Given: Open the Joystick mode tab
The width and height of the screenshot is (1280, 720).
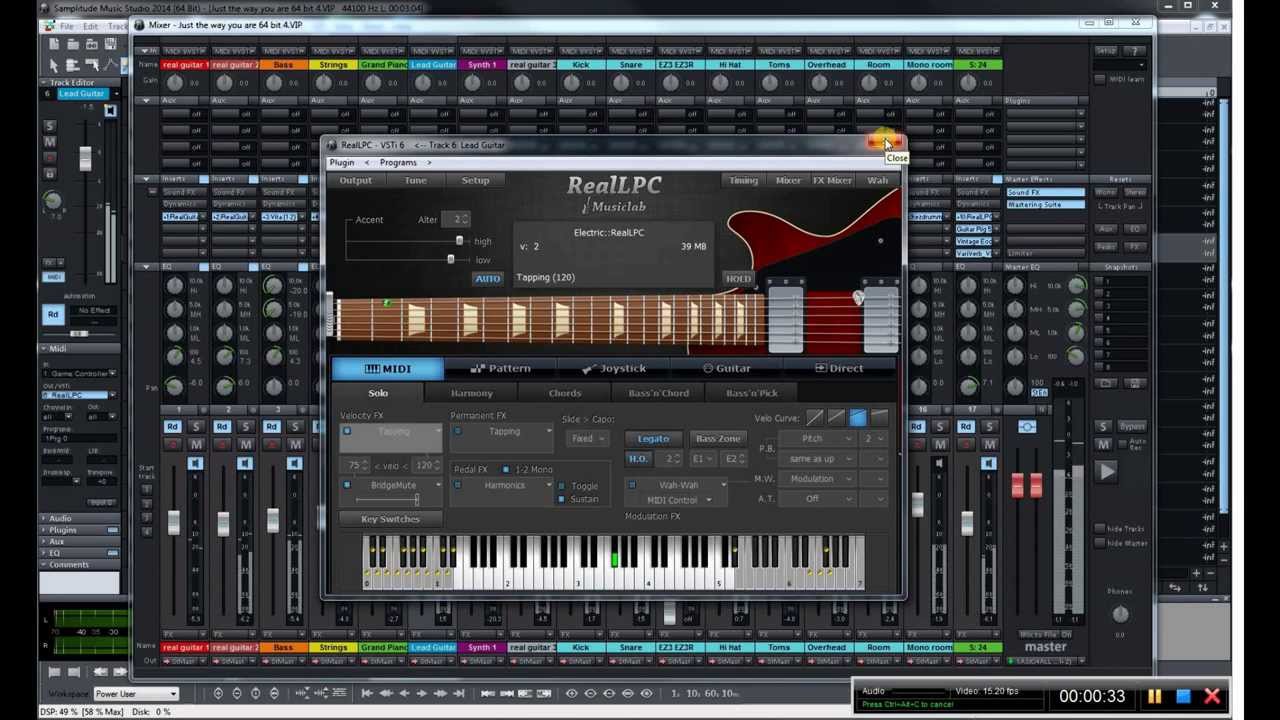Looking at the screenshot, I should (614, 369).
